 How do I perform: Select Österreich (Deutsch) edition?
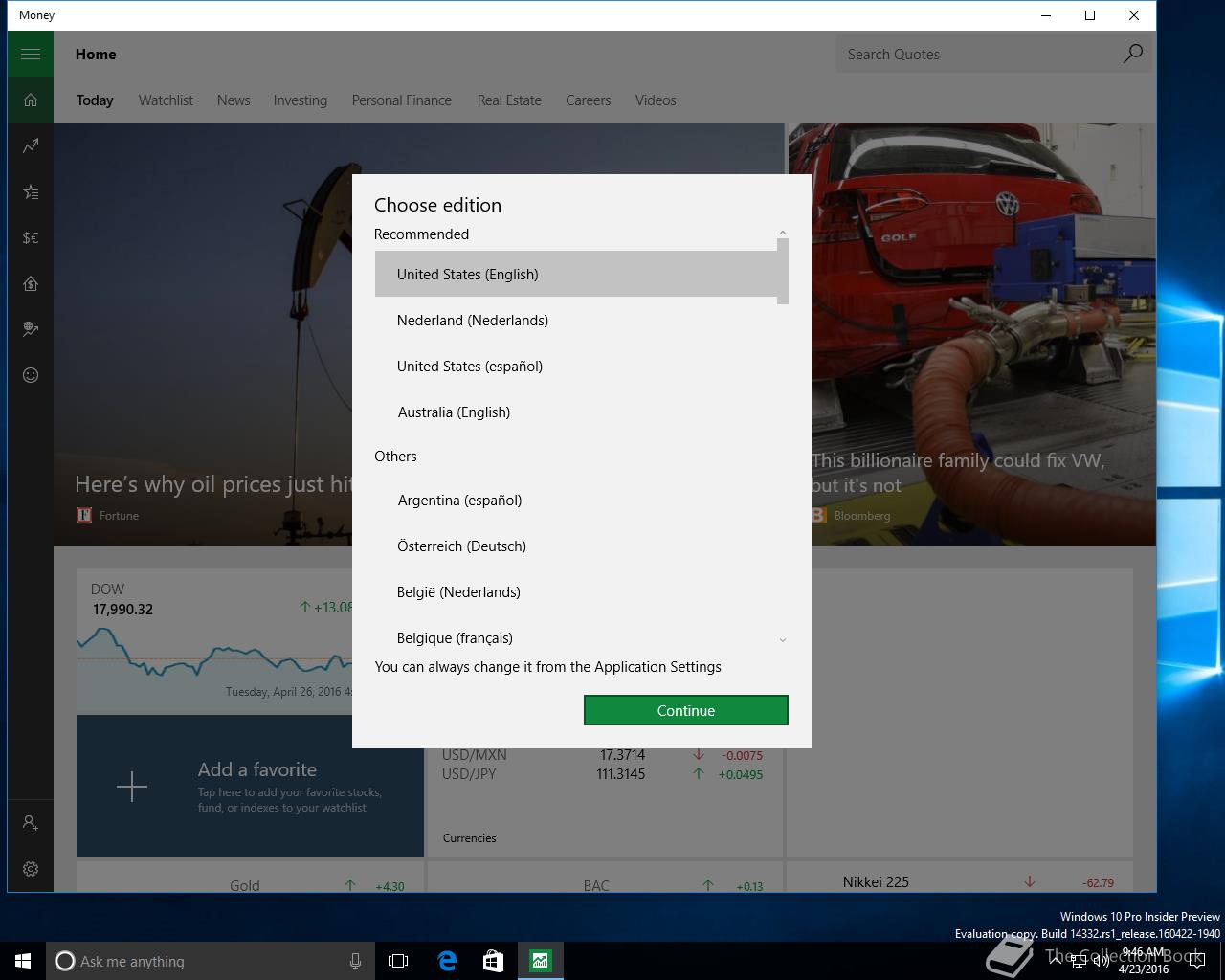tap(577, 546)
